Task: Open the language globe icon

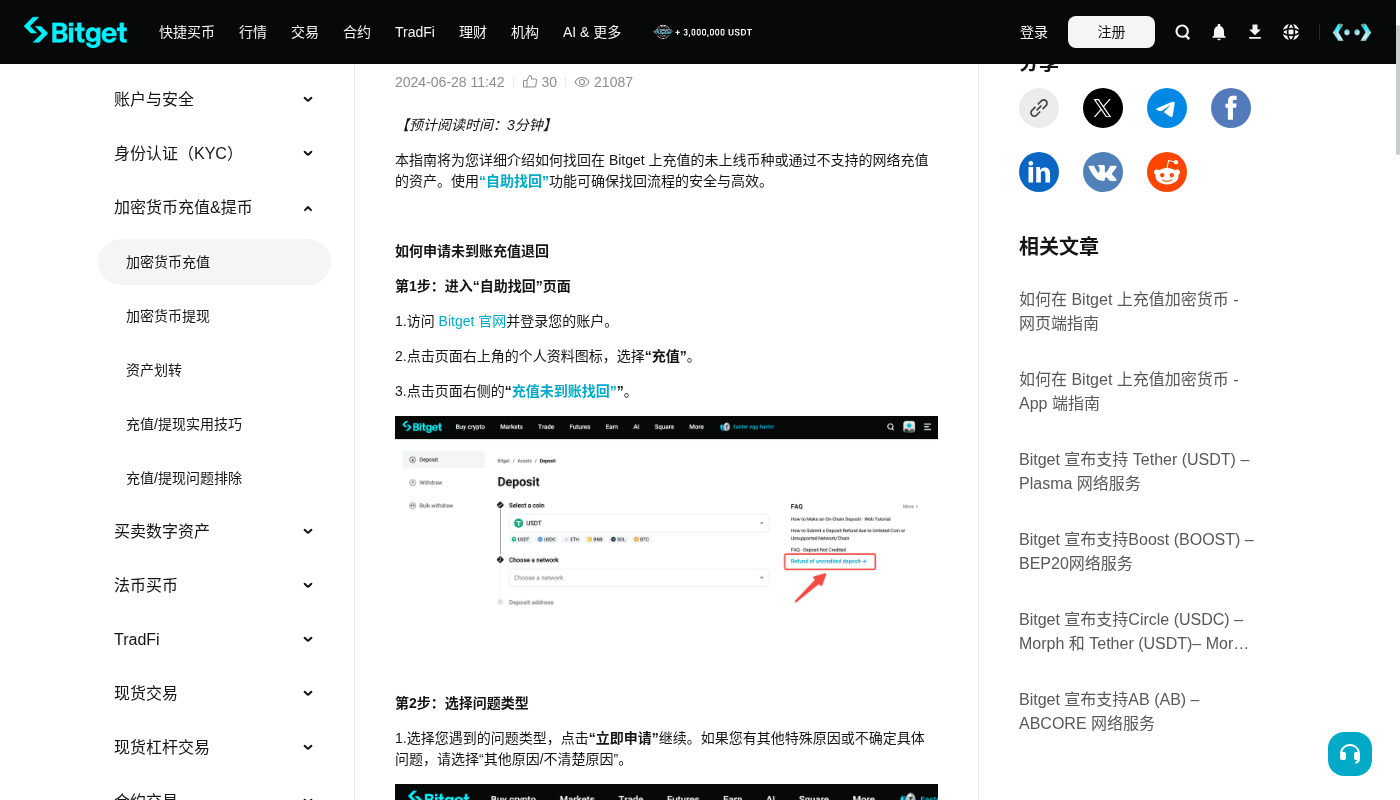Action: [1291, 32]
